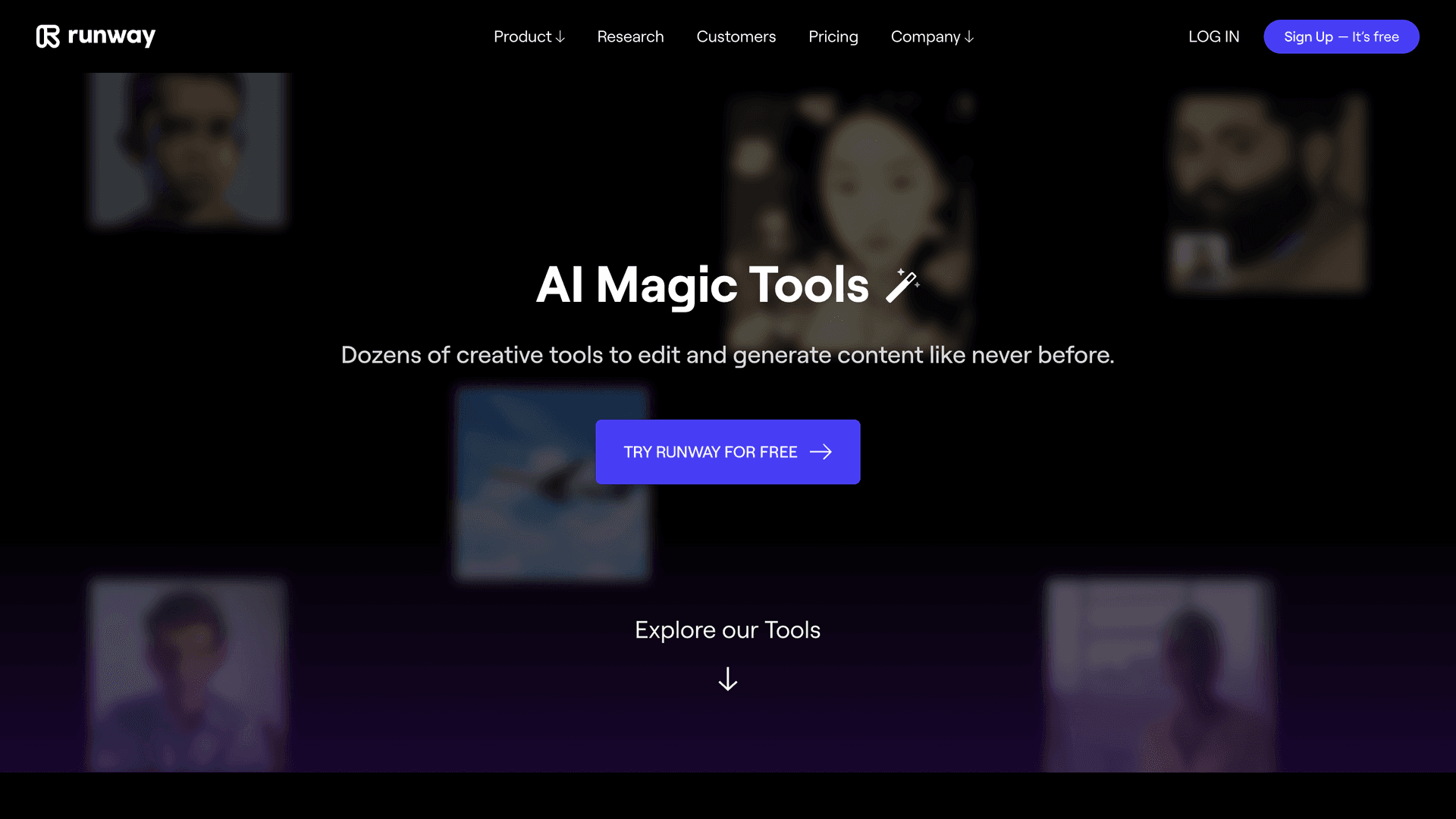
Task: Click TRY RUNWAY FOR FREE button
Action: pyautogui.click(x=728, y=452)
